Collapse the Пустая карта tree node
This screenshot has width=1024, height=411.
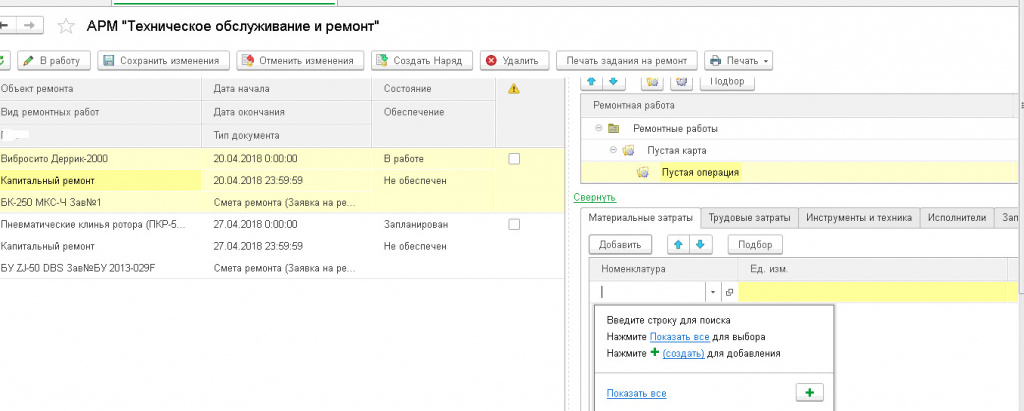coord(613,150)
